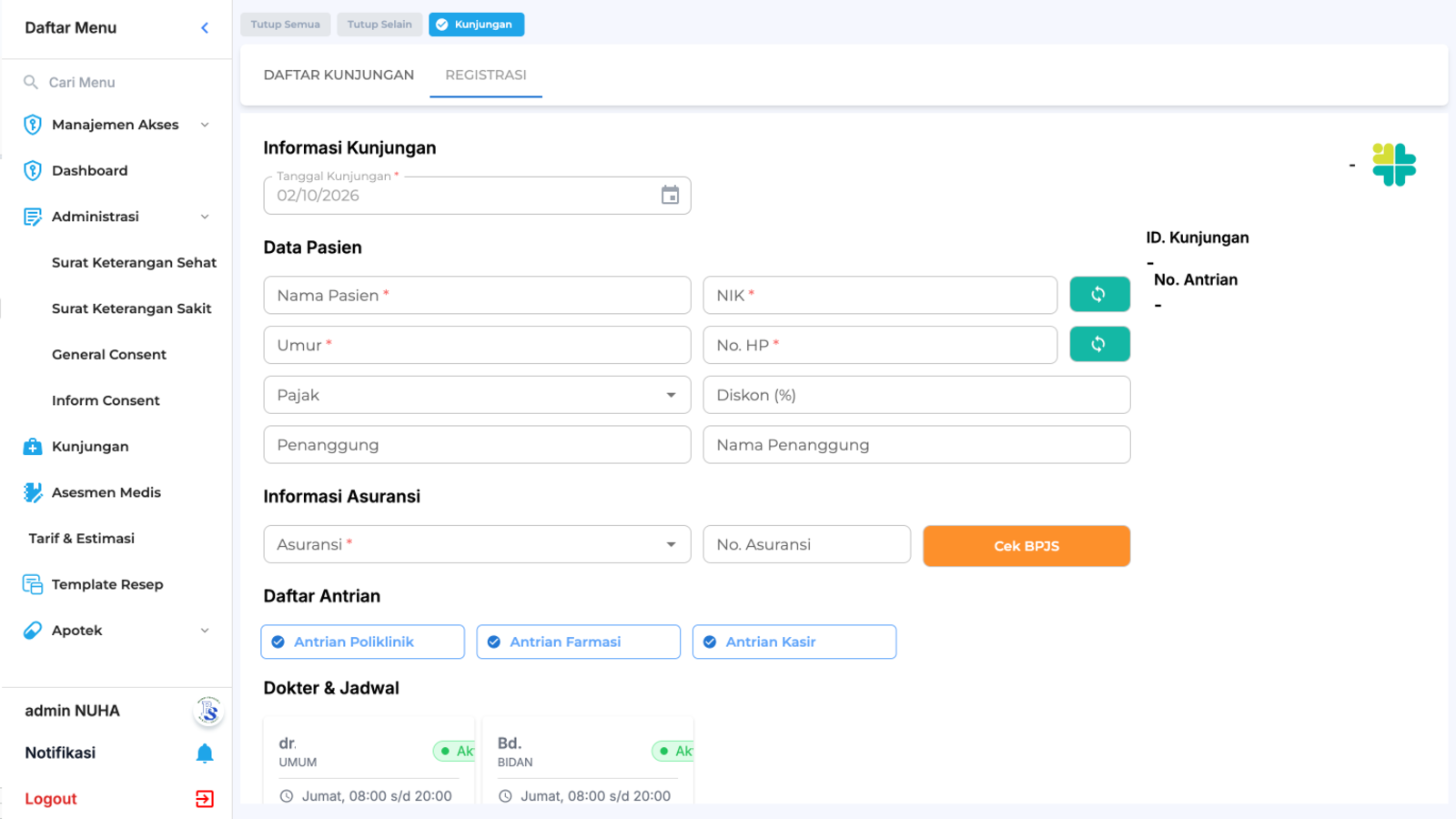Click refresh button next to NIK field

coord(1099,294)
